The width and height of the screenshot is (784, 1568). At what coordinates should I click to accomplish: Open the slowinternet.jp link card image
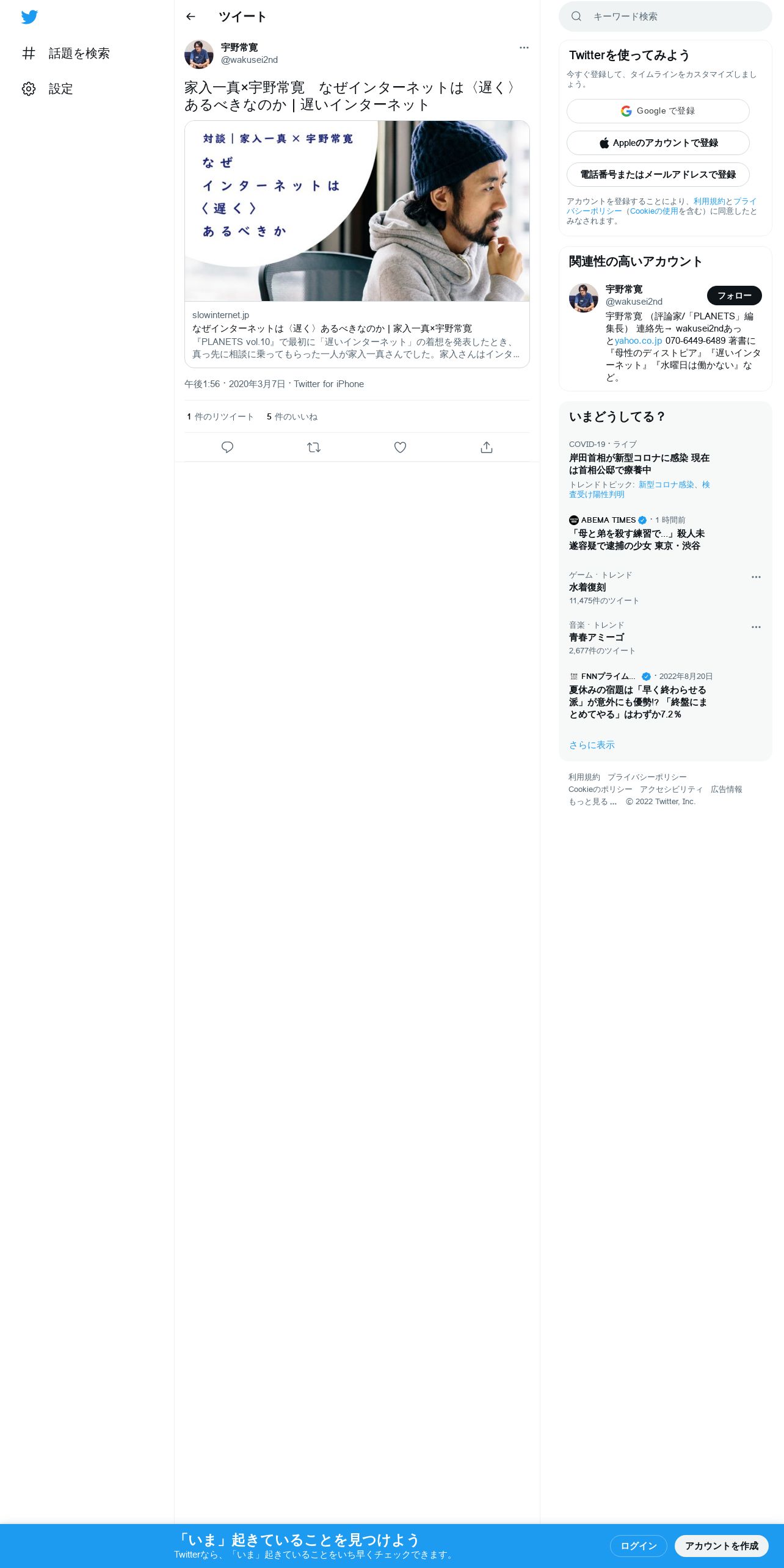357,211
